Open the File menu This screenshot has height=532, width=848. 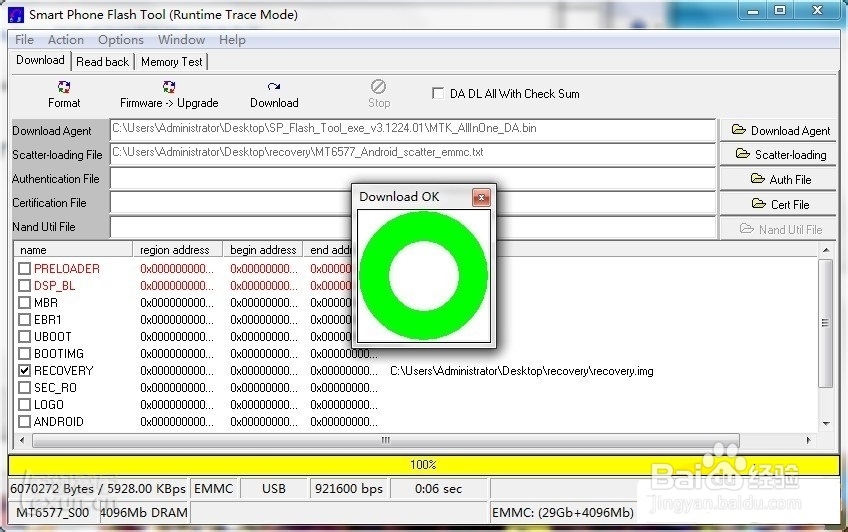point(24,39)
